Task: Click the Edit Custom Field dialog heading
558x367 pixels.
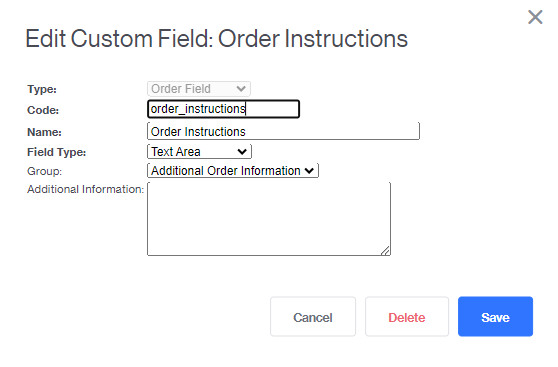Action: click(216, 38)
